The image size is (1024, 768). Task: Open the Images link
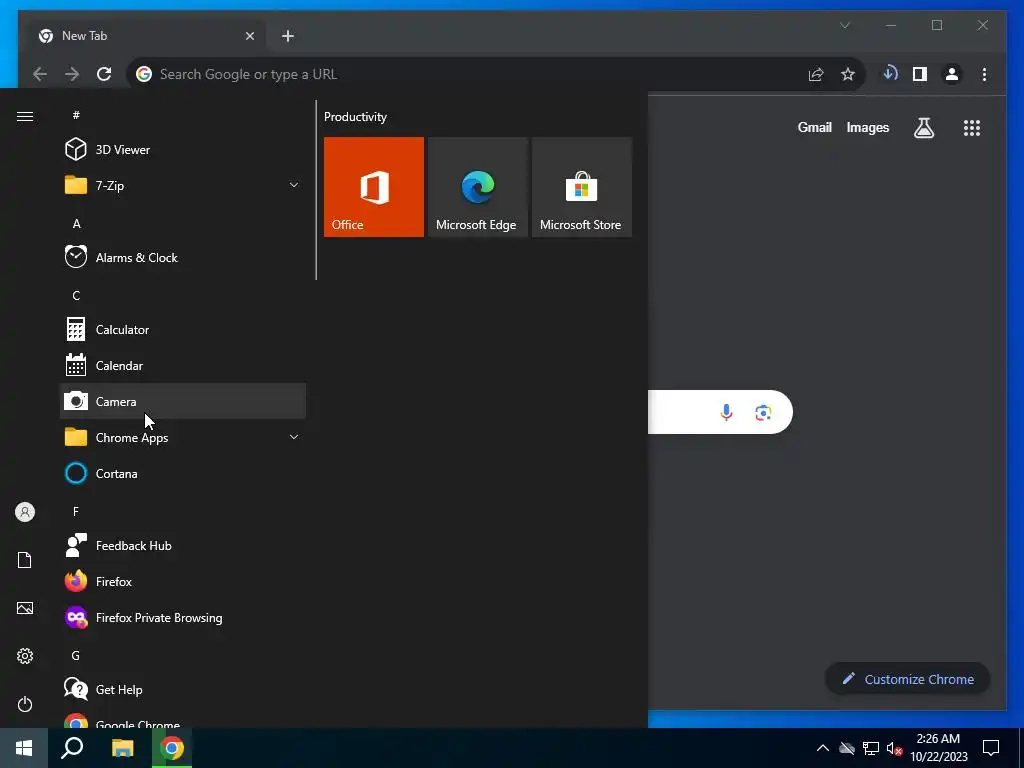point(867,127)
